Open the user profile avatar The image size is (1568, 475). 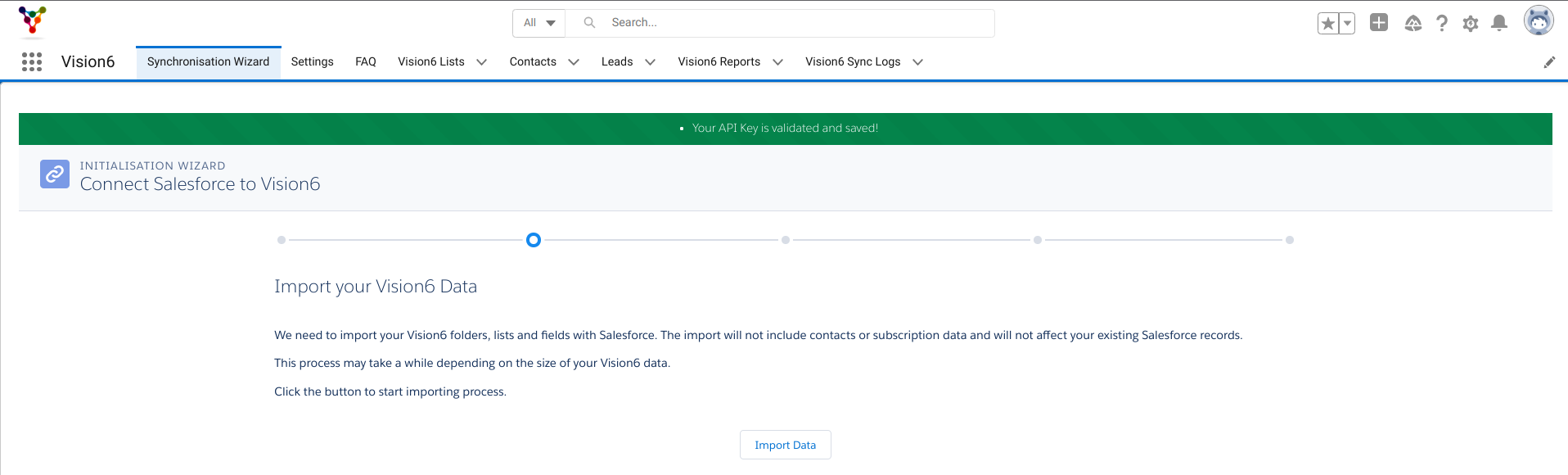[x=1539, y=21]
